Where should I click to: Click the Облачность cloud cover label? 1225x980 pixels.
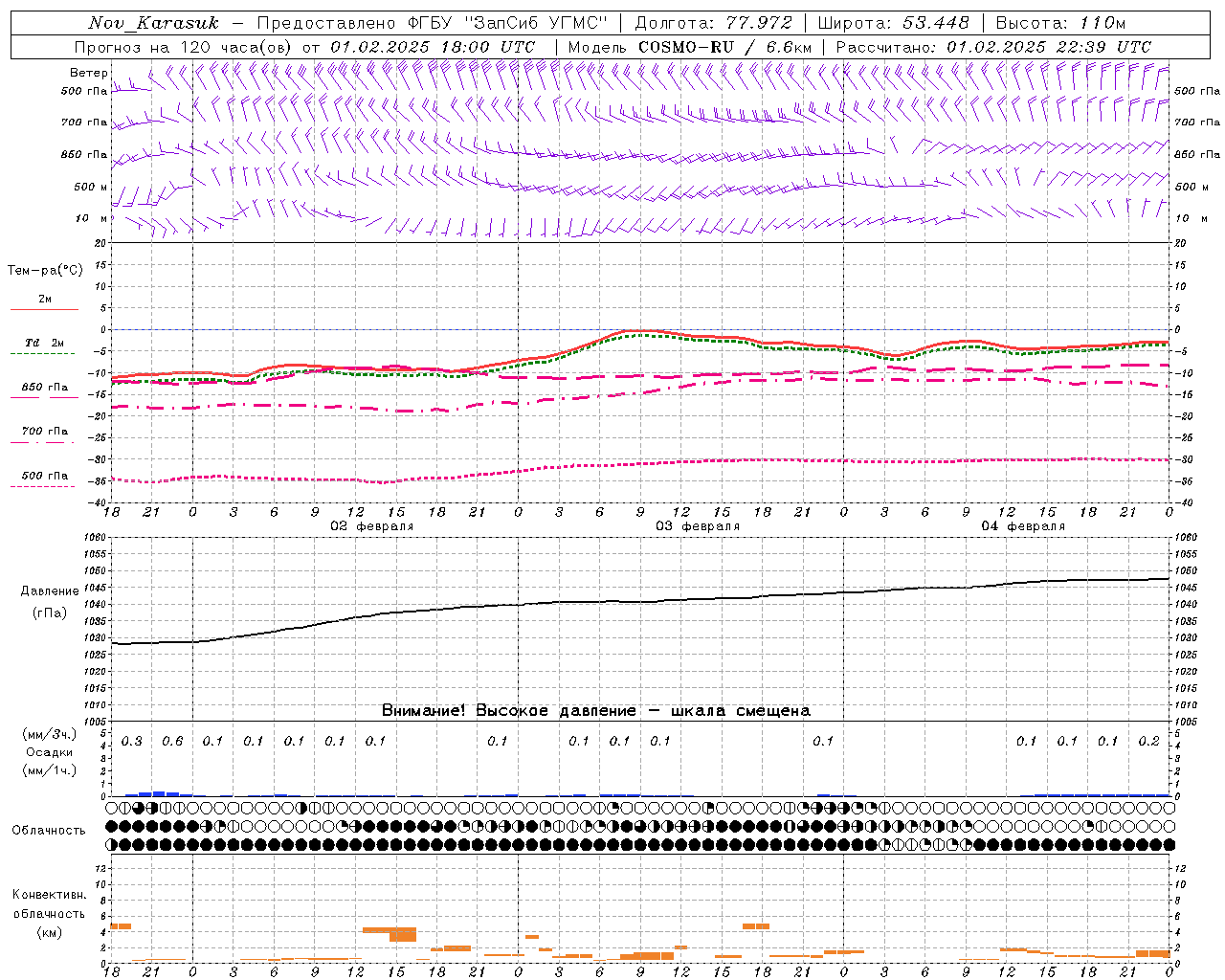tap(49, 830)
